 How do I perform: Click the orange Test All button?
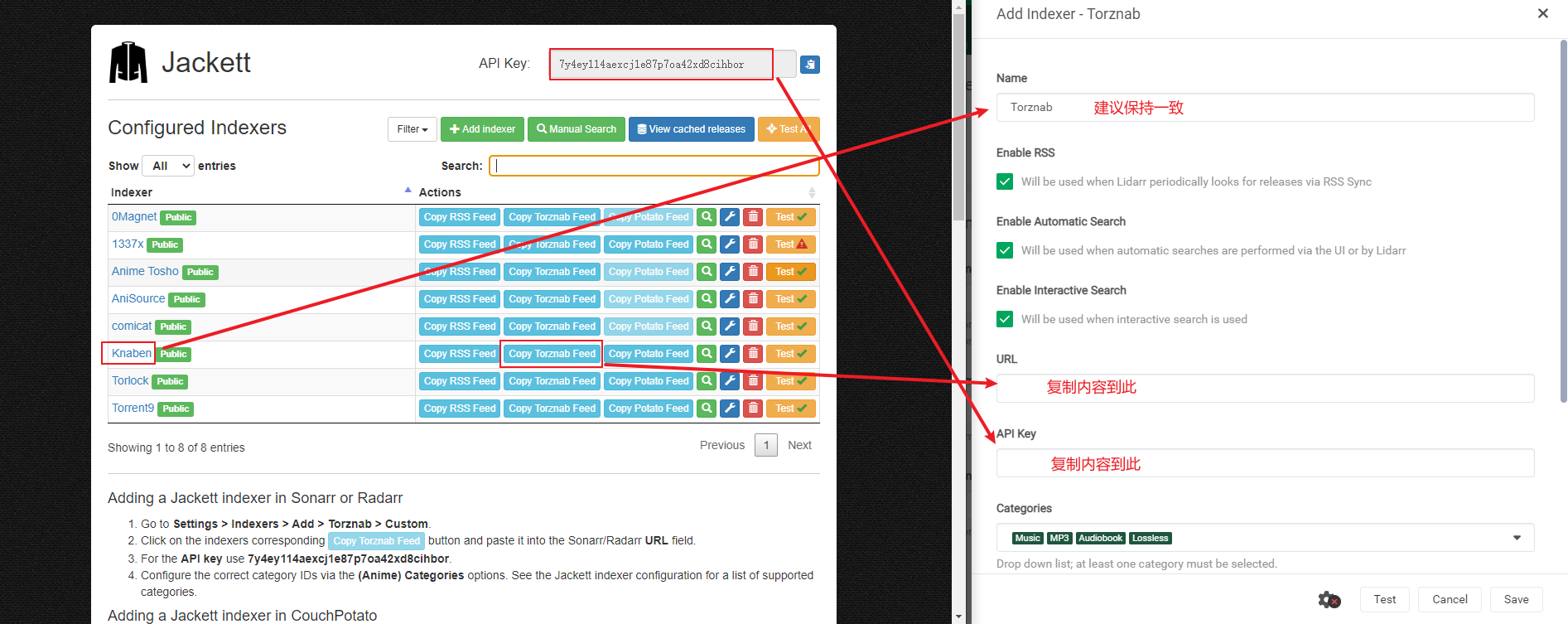tap(789, 129)
